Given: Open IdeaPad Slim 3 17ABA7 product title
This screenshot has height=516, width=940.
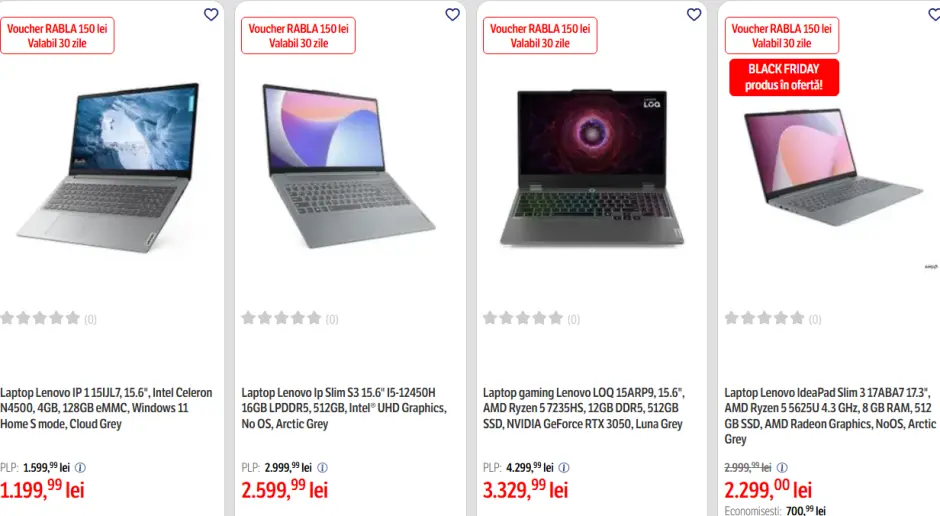Looking at the screenshot, I should coord(830,416).
